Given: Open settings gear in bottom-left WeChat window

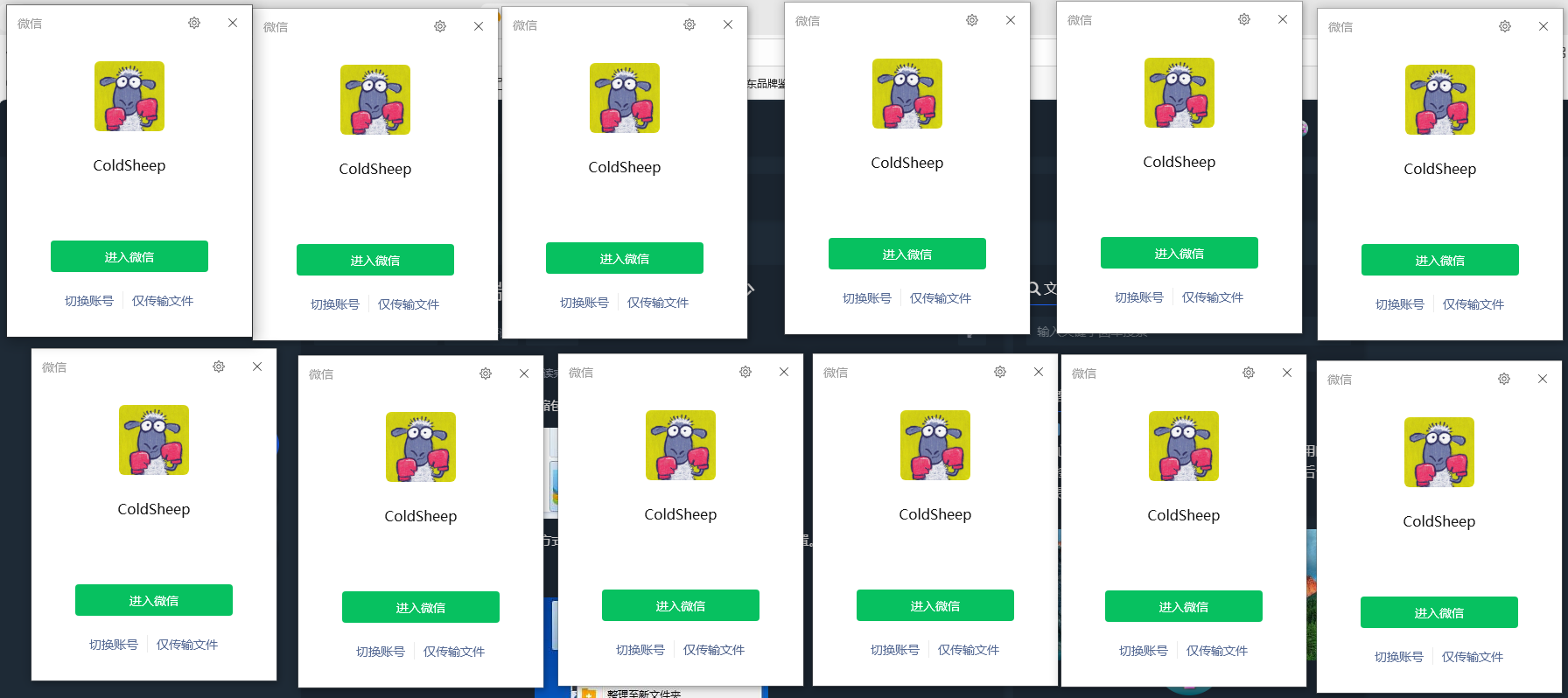Looking at the screenshot, I should [x=219, y=366].
